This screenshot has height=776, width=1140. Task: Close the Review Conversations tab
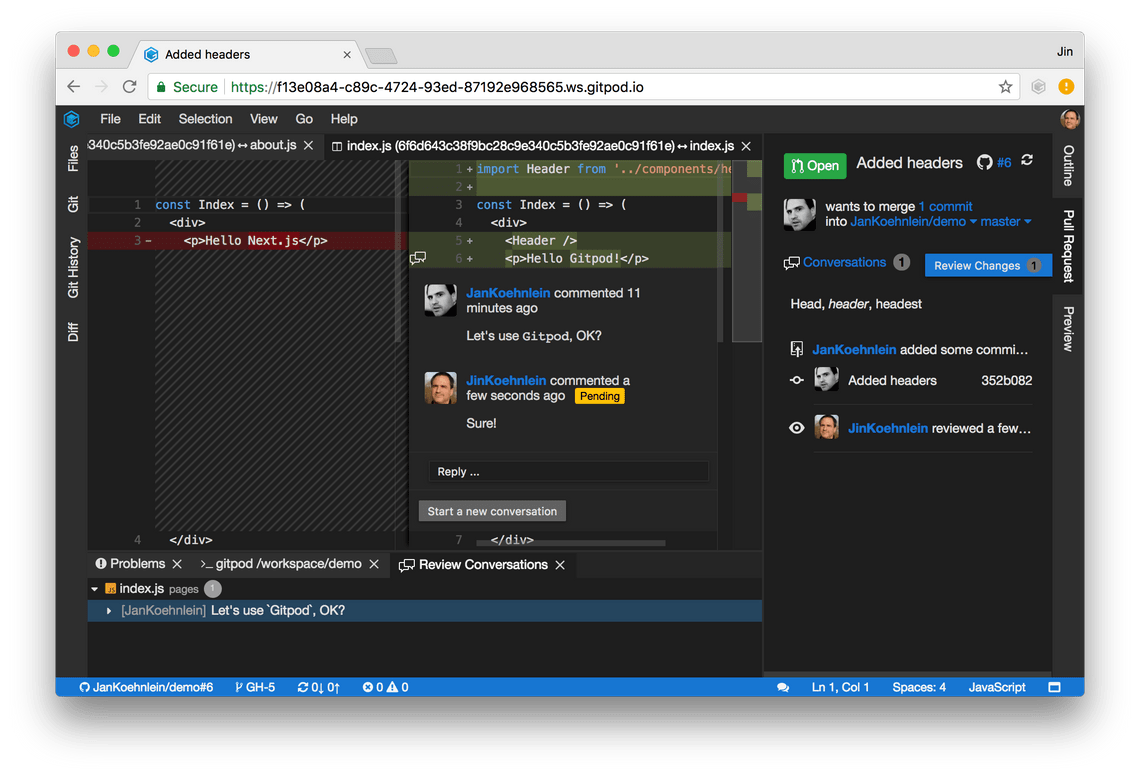click(x=560, y=565)
